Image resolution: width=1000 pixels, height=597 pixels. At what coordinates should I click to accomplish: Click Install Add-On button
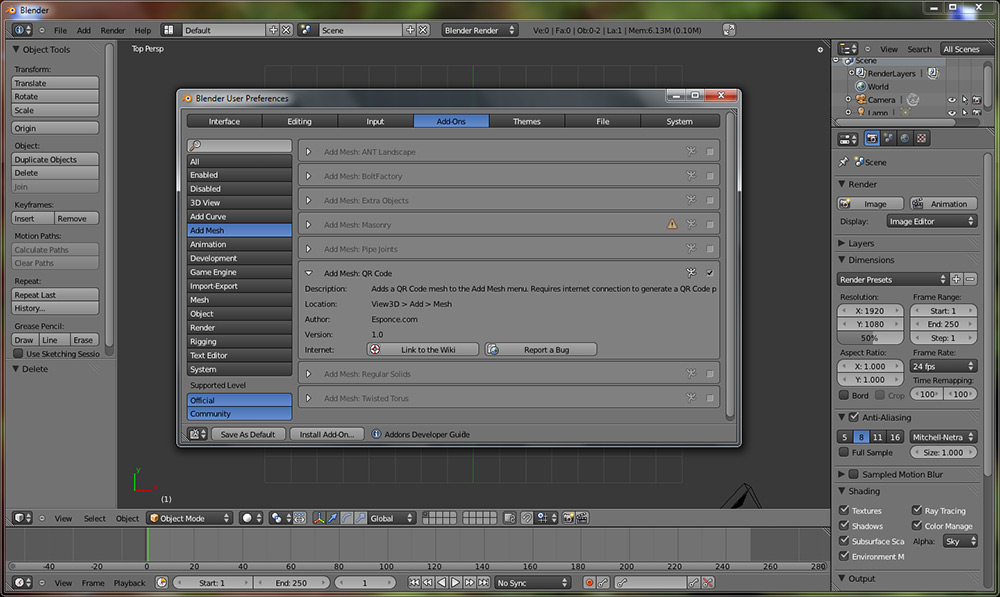click(327, 434)
